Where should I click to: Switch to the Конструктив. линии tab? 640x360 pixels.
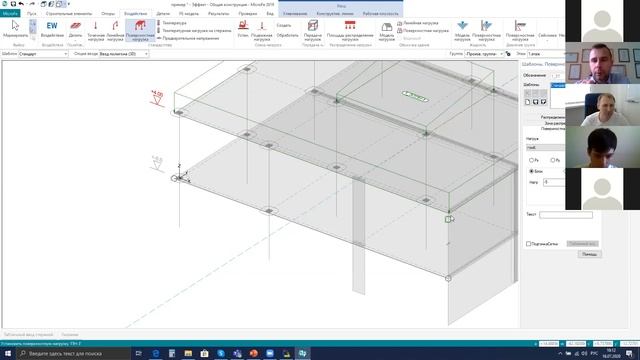pyautogui.click(x=335, y=13)
